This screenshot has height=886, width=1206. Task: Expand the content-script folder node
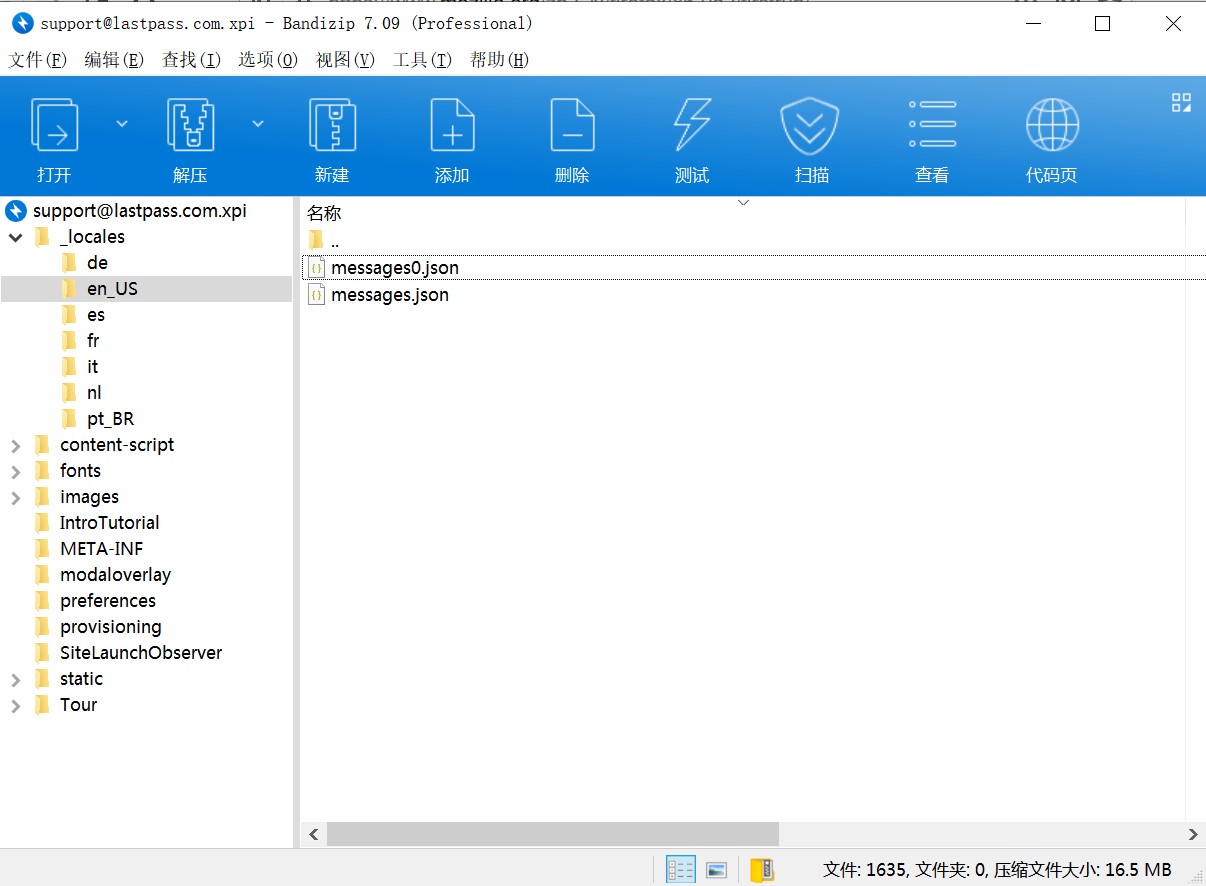16,445
